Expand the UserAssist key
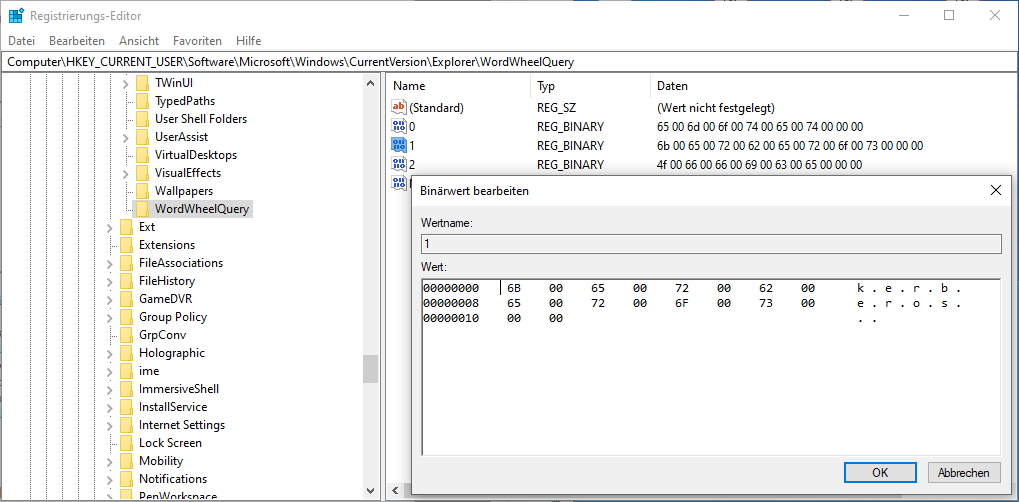The height and width of the screenshot is (502, 1019). [126, 137]
